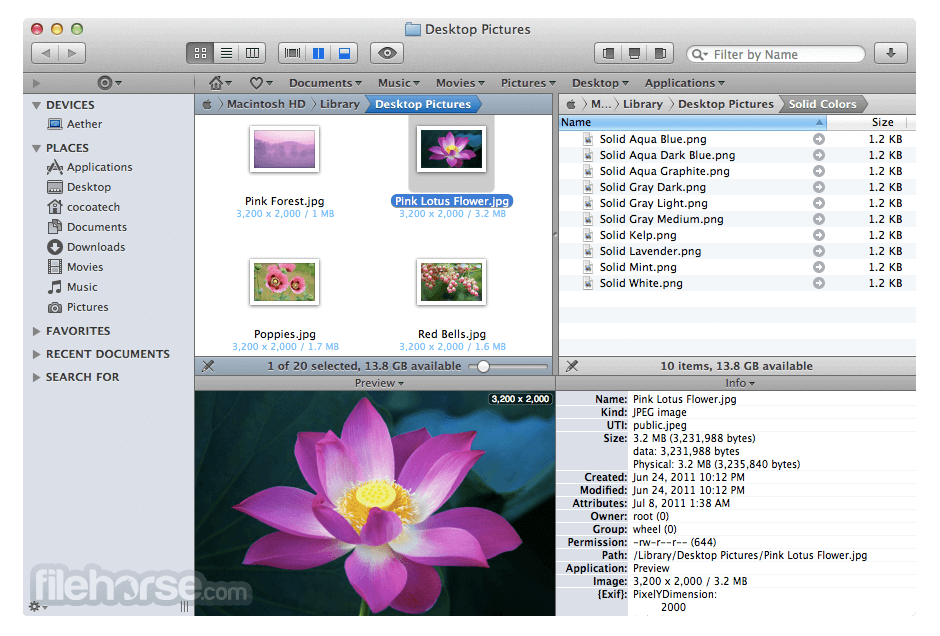Click the download arrow toolbar button

click(x=890, y=53)
